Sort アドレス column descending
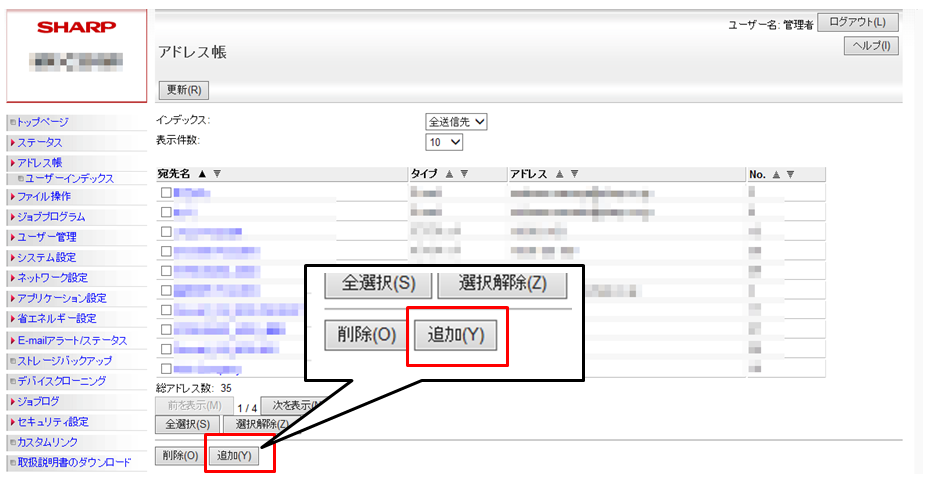 pyautogui.click(x=573, y=174)
